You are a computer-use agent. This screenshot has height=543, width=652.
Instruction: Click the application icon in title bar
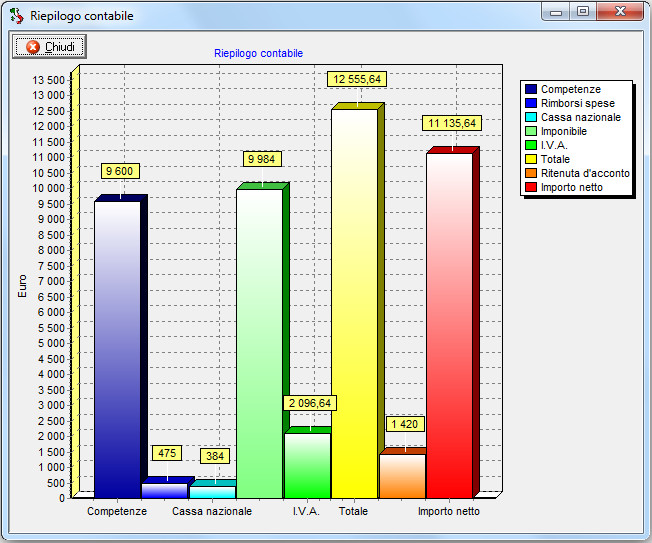click(x=17, y=16)
